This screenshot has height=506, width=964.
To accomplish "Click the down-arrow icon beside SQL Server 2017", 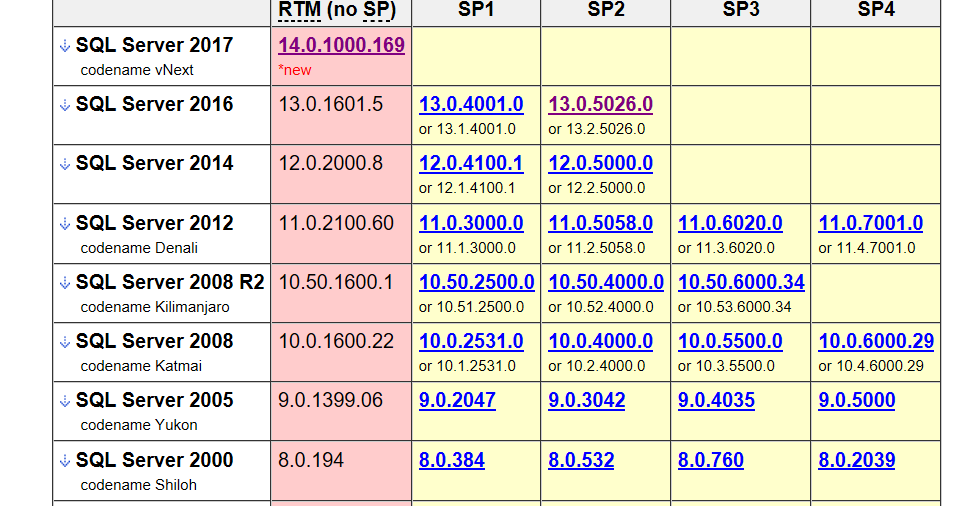I will (65, 46).
